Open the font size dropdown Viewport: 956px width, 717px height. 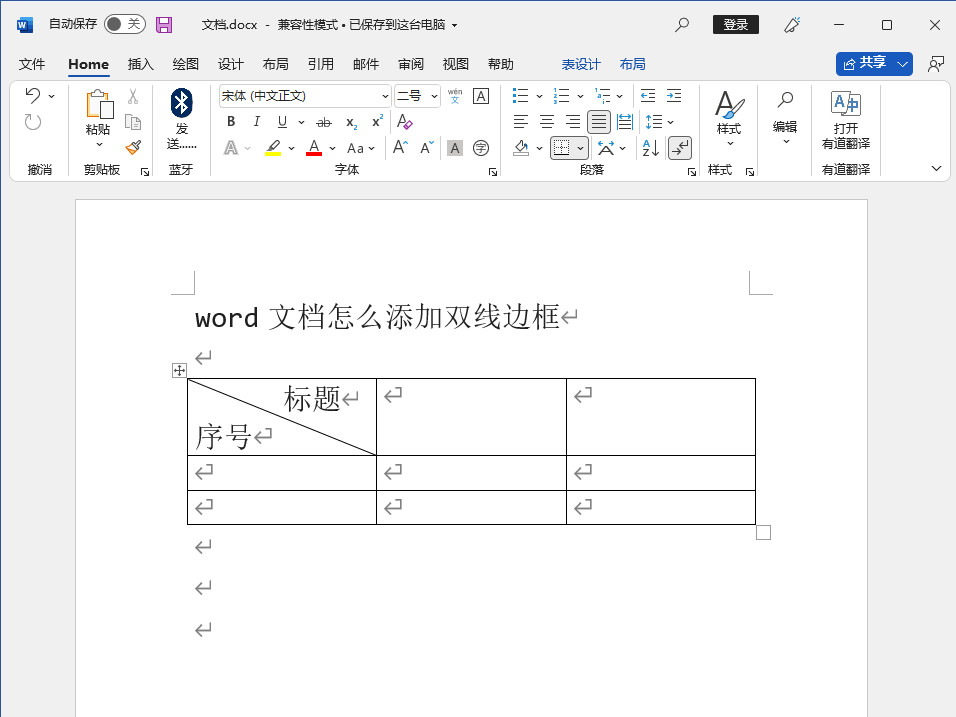[x=434, y=96]
